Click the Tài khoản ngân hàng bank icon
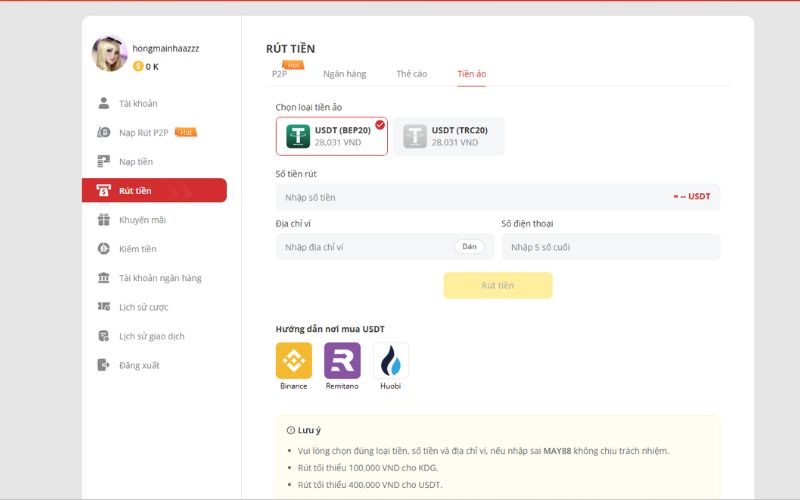The height and width of the screenshot is (500, 800). click(104, 278)
